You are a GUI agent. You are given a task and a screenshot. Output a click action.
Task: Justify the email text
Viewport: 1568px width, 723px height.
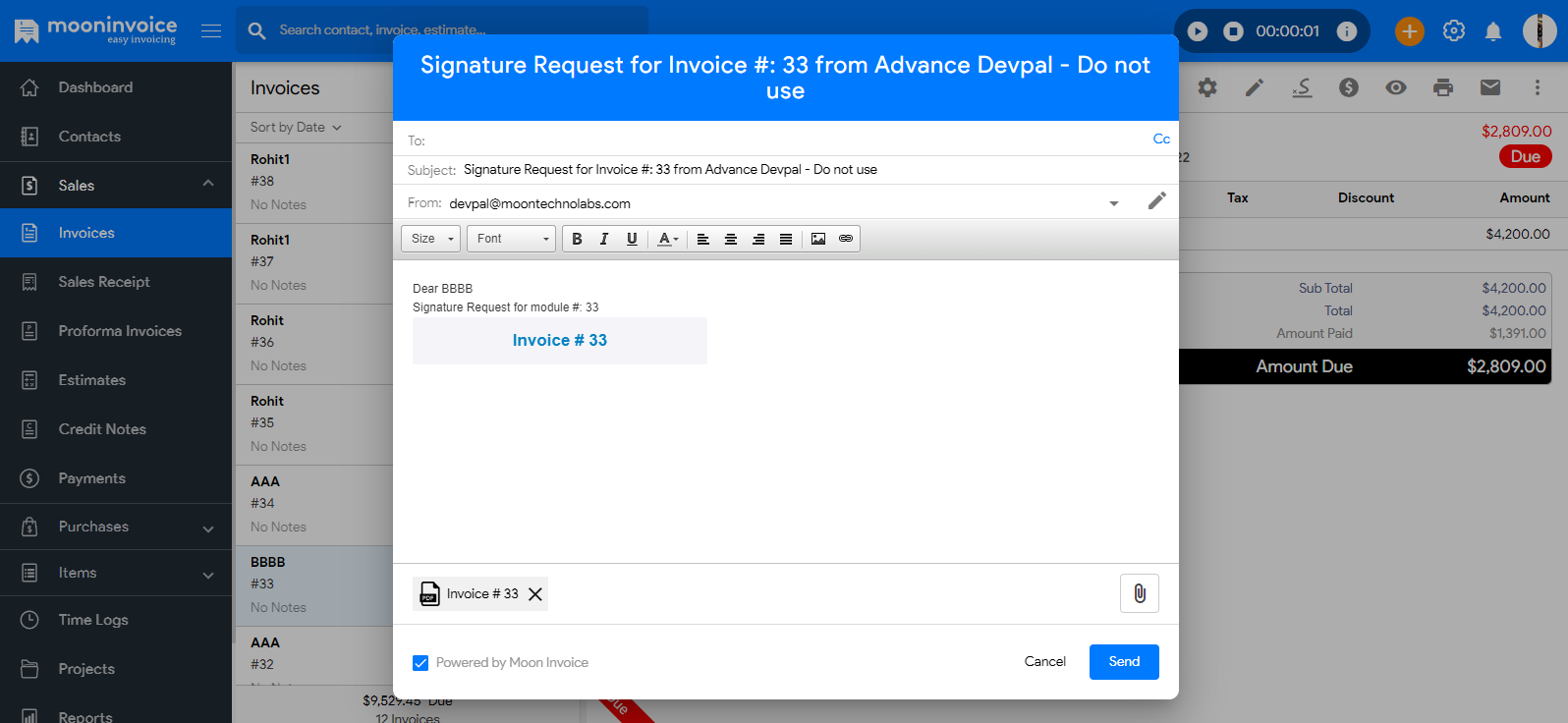tap(786, 239)
